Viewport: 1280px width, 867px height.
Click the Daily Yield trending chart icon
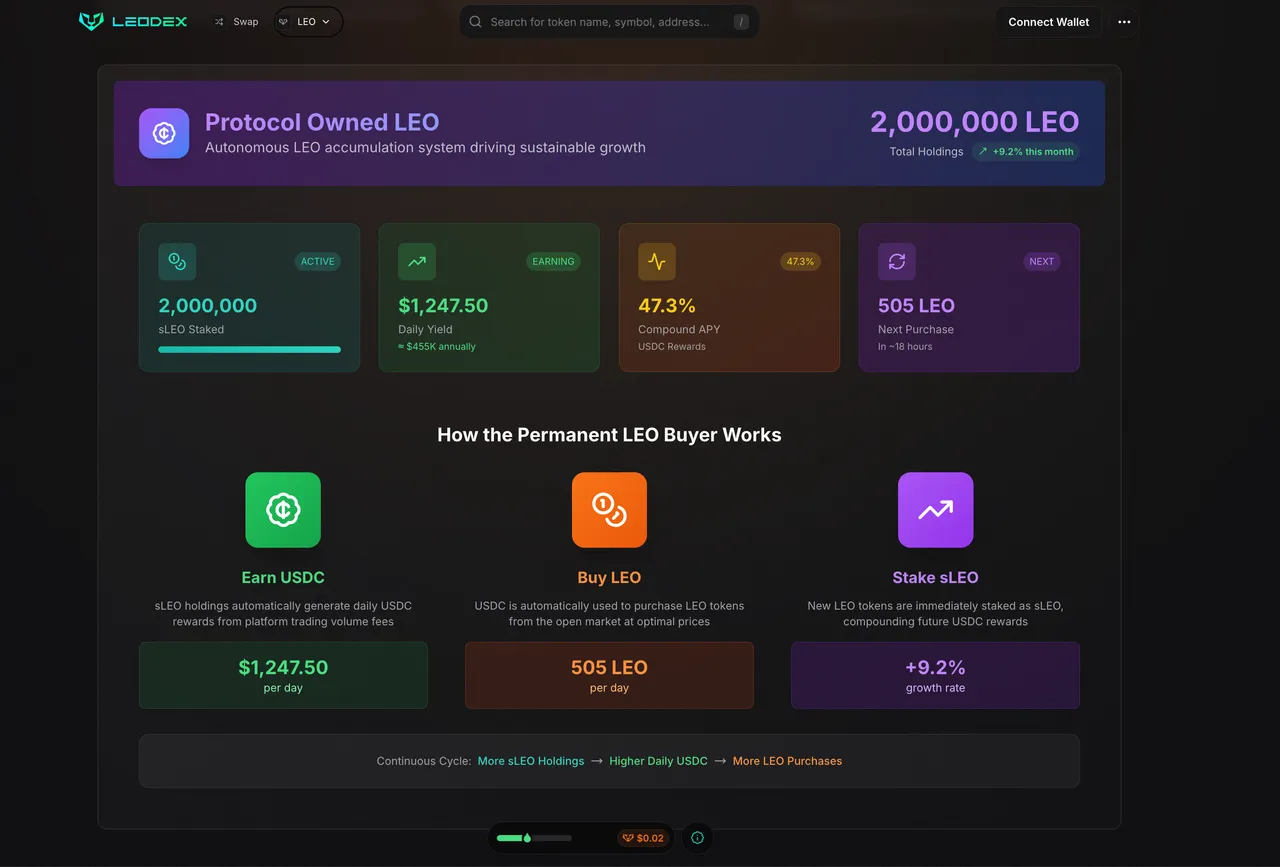(x=417, y=261)
